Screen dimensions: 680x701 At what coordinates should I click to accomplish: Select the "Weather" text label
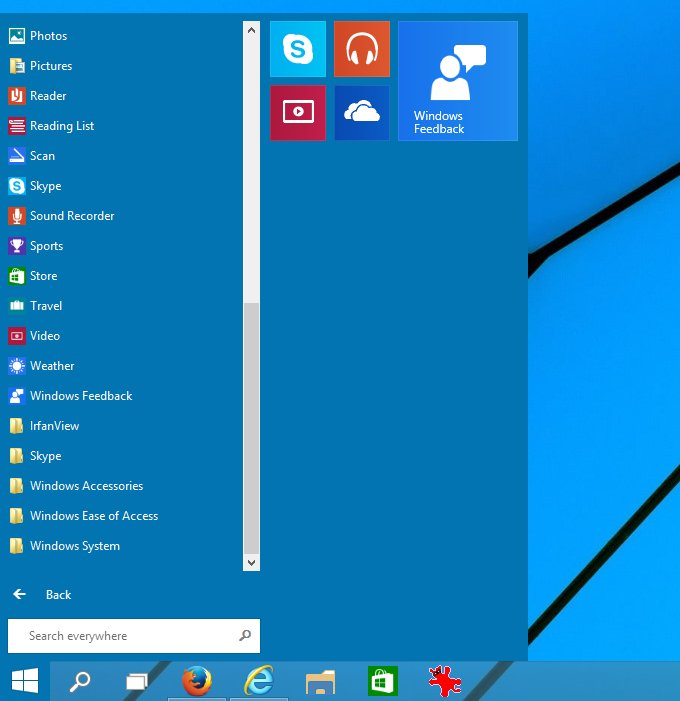pyautogui.click(x=52, y=366)
